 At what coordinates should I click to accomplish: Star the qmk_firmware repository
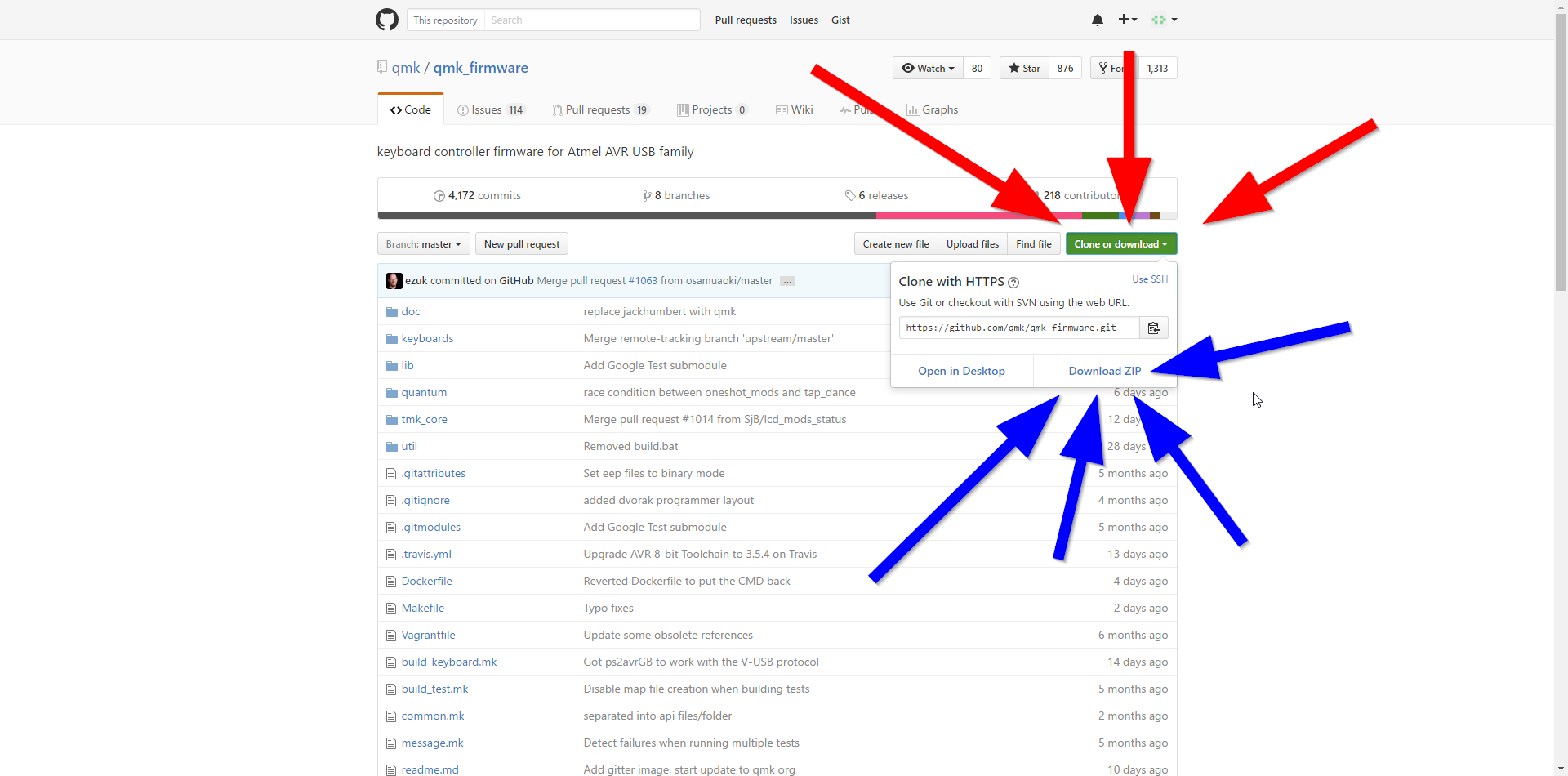pos(1024,69)
